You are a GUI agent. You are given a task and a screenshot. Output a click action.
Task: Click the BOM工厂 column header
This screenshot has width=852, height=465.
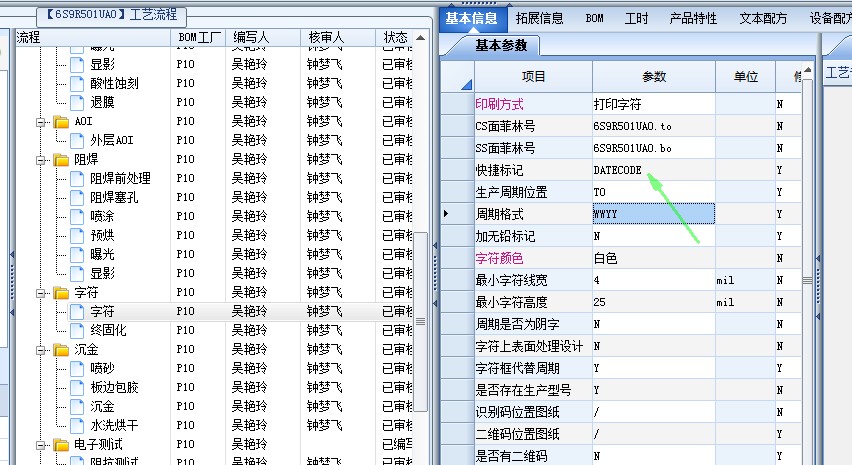[x=199, y=37]
